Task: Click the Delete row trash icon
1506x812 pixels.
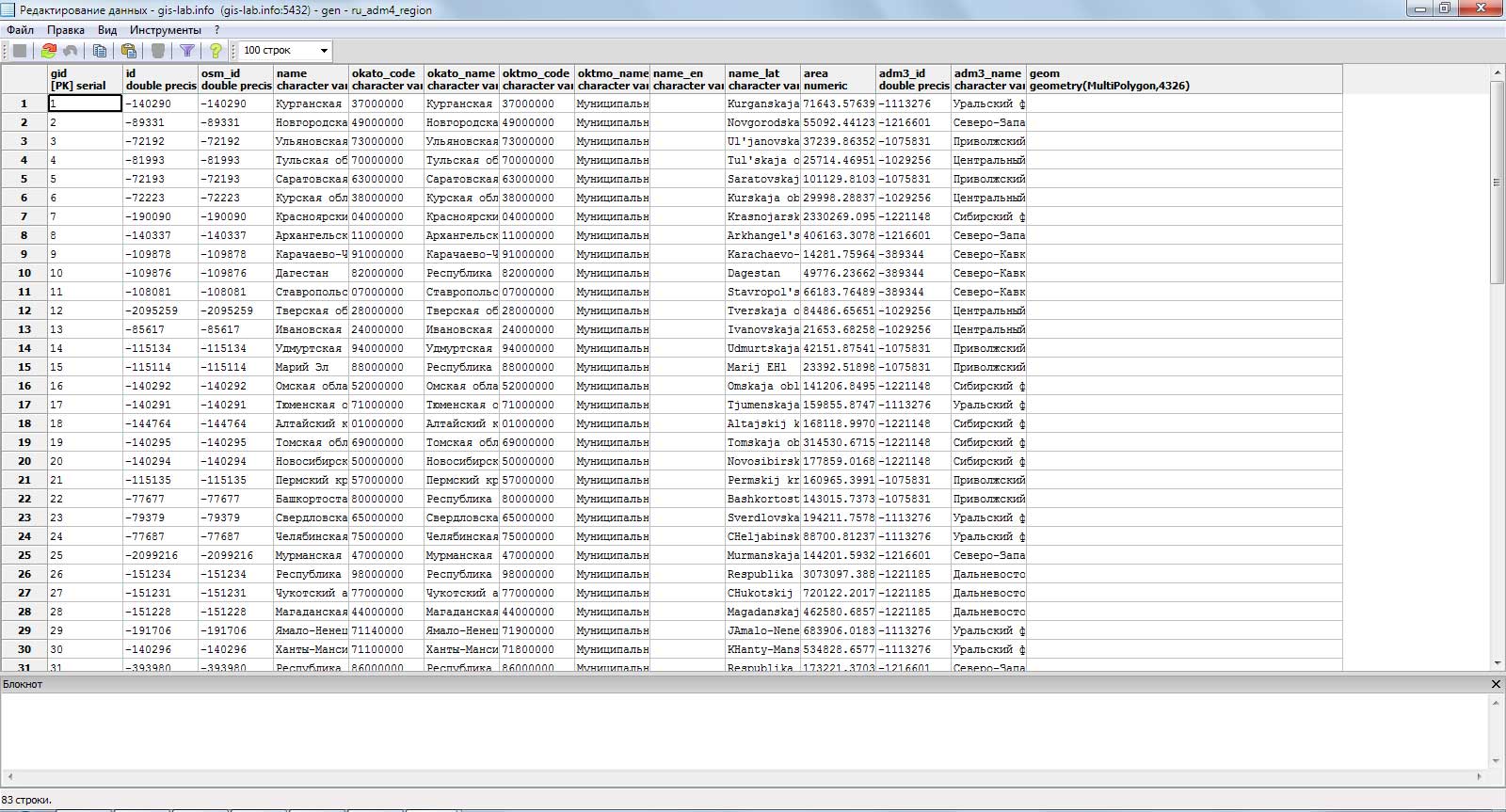Action: point(158,51)
